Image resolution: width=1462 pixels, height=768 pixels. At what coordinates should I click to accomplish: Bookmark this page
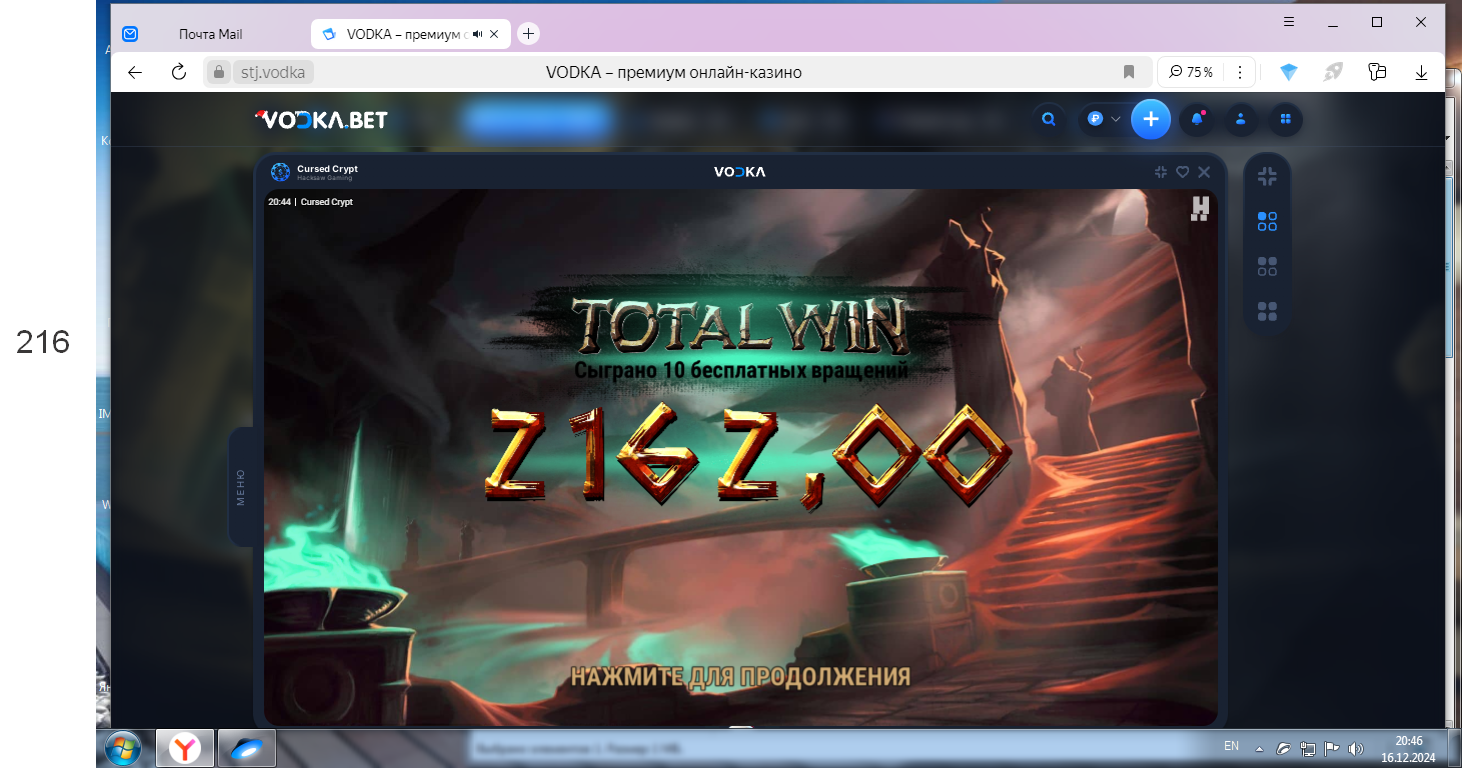pyautogui.click(x=1129, y=72)
